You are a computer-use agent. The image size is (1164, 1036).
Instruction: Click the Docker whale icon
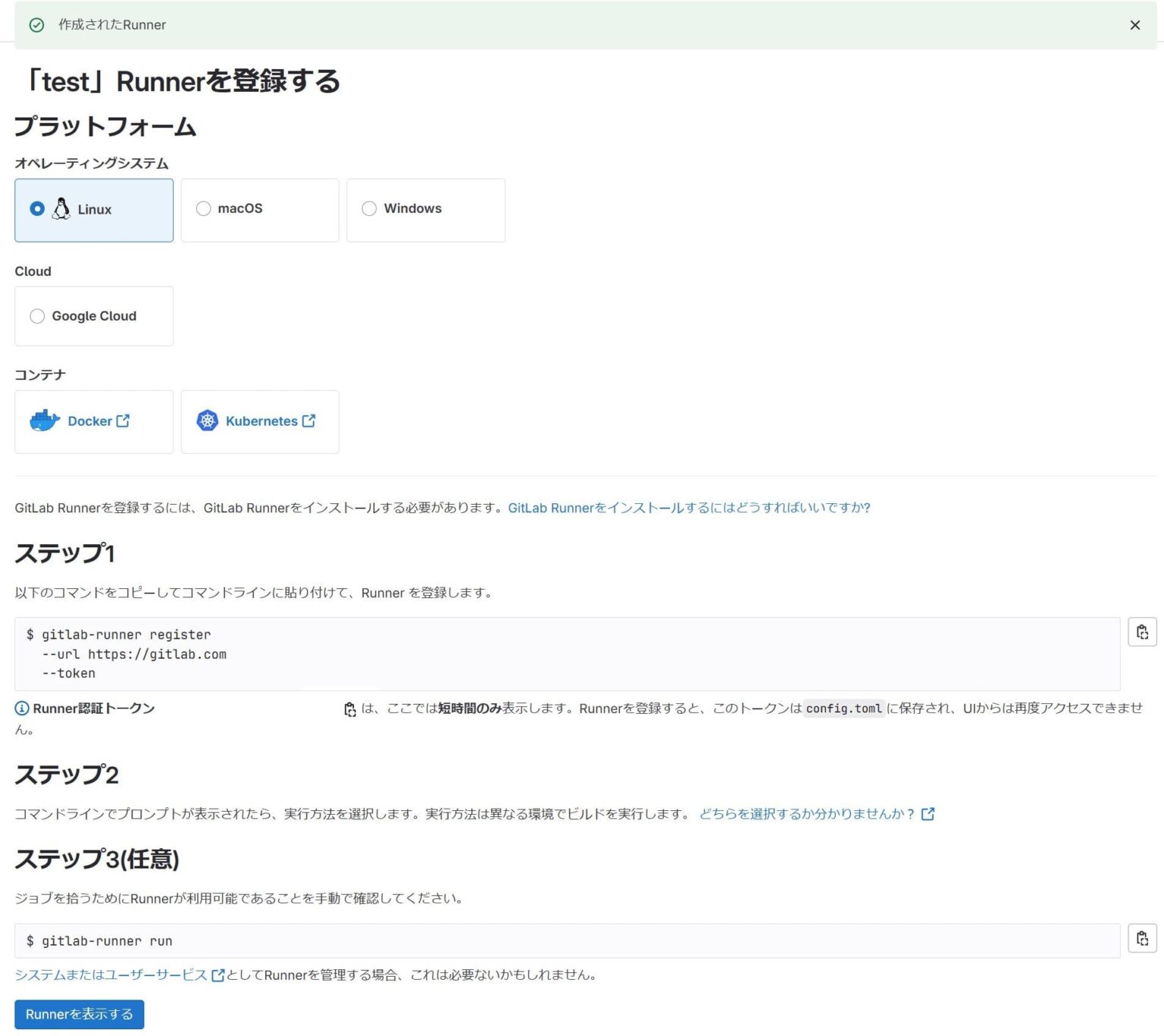pyautogui.click(x=44, y=421)
